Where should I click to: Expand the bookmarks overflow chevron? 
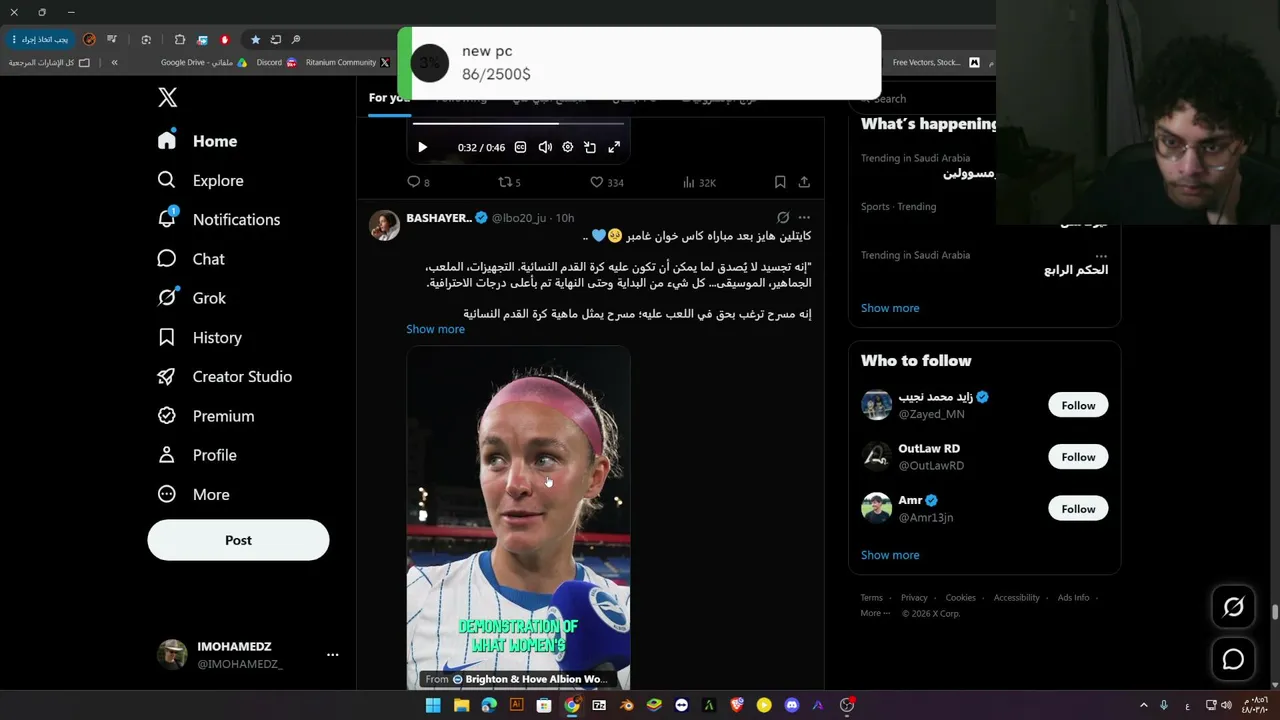pos(114,62)
